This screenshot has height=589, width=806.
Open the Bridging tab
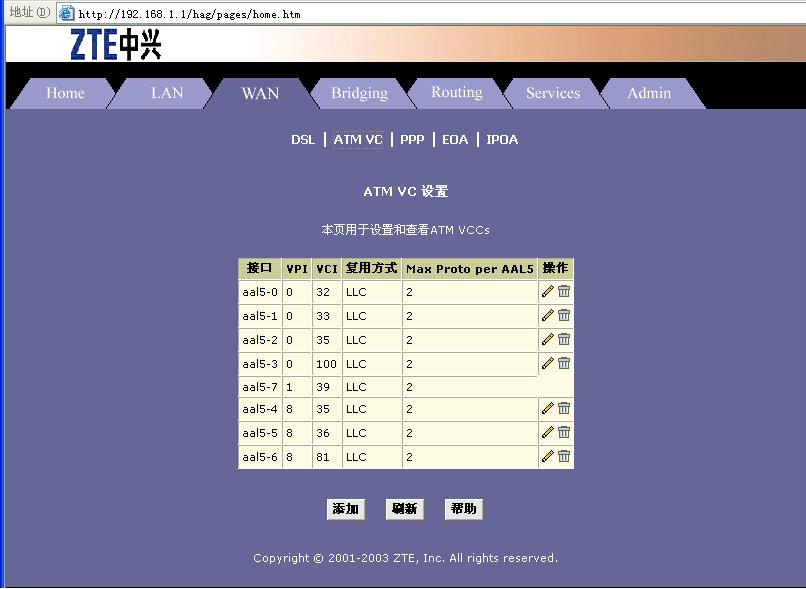[359, 93]
